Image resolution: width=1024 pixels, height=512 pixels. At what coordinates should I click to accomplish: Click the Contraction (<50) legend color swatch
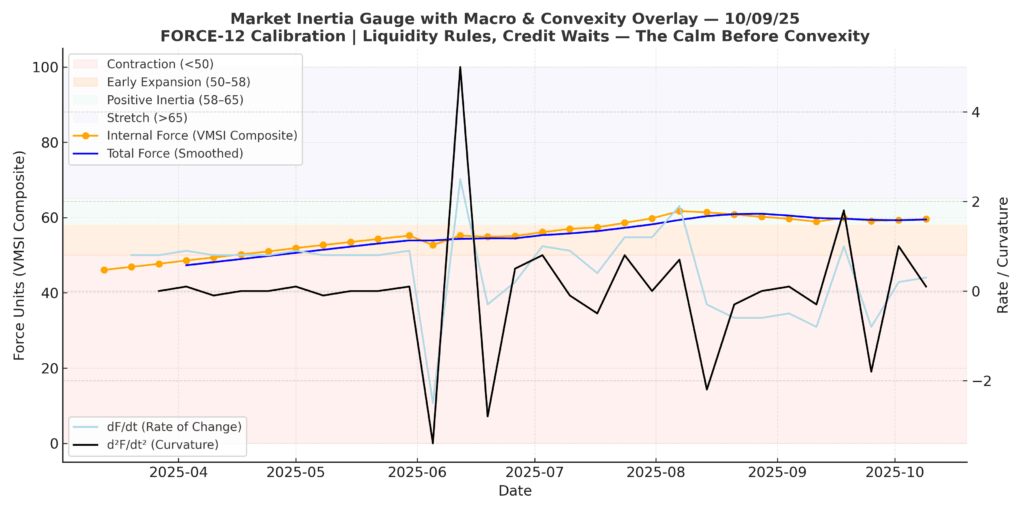pos(85,65)
